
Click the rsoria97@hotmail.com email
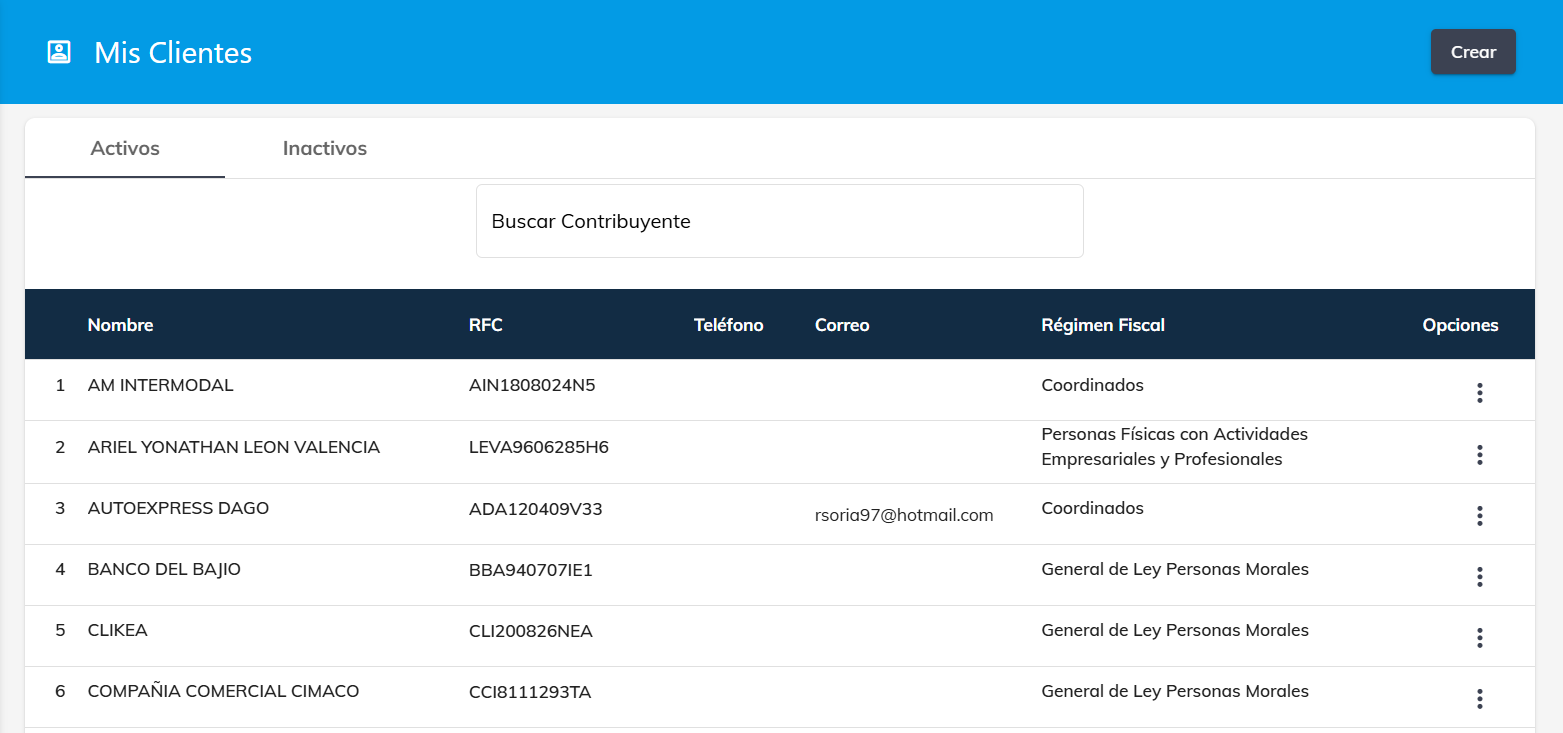tap(904, 516)
